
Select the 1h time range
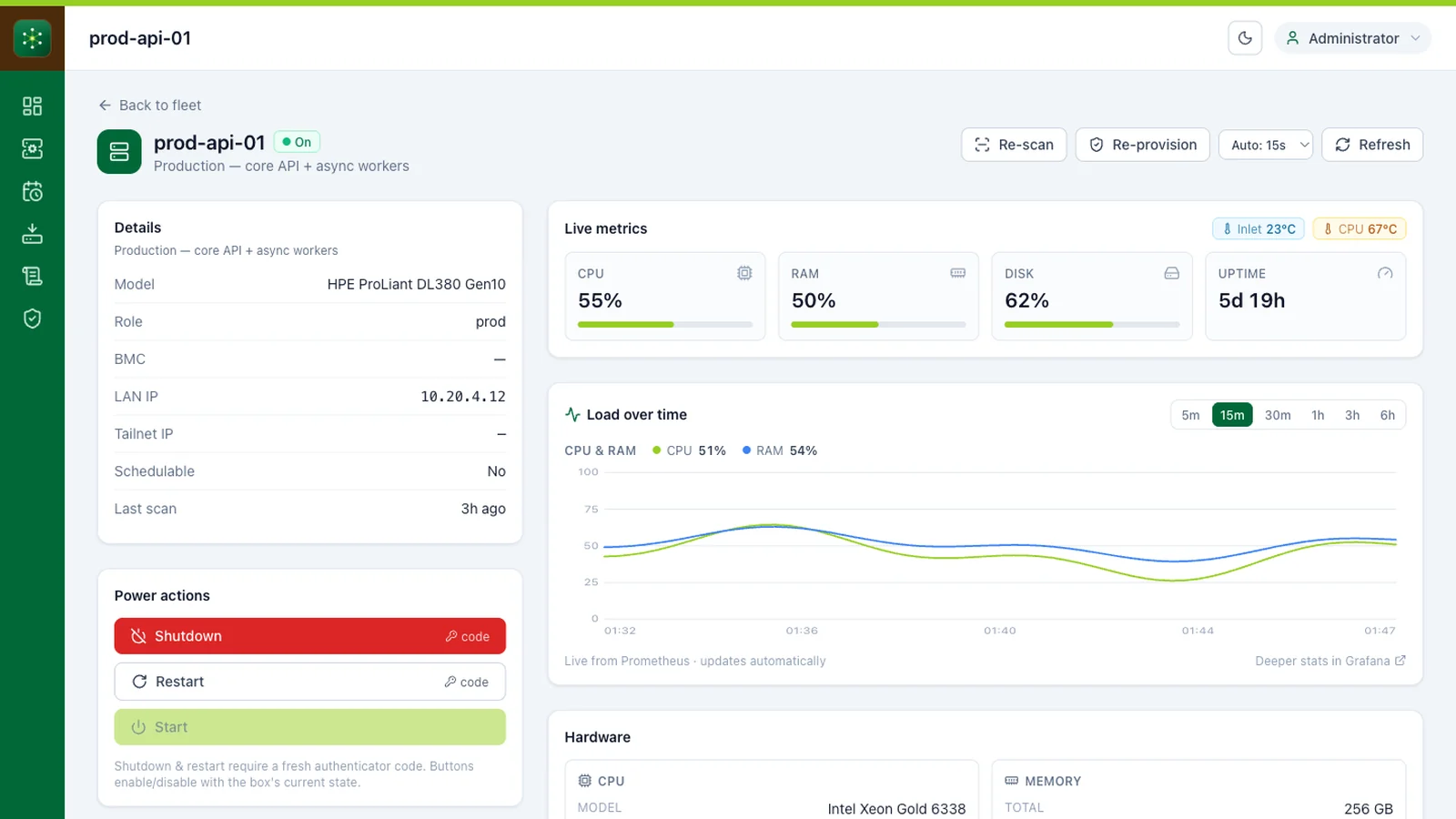coord(1318,415)
